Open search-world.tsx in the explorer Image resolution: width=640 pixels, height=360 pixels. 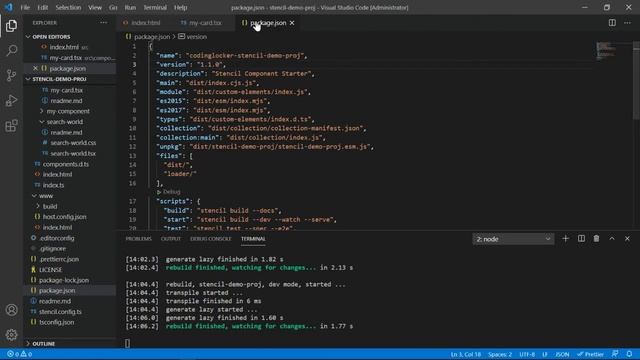pyautogui.click(x=73, y=153)
